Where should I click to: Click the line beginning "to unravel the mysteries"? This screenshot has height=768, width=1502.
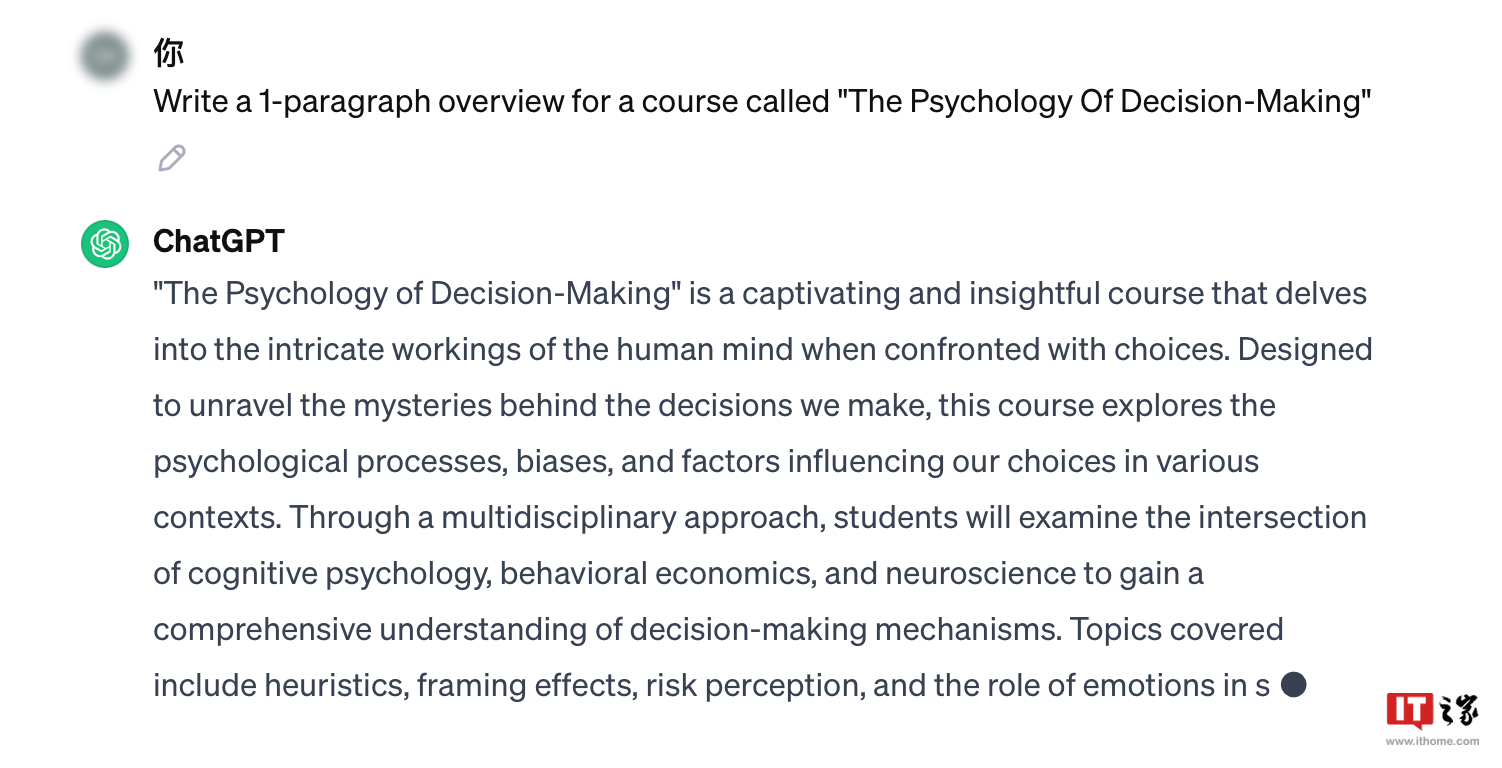[714, 406]
